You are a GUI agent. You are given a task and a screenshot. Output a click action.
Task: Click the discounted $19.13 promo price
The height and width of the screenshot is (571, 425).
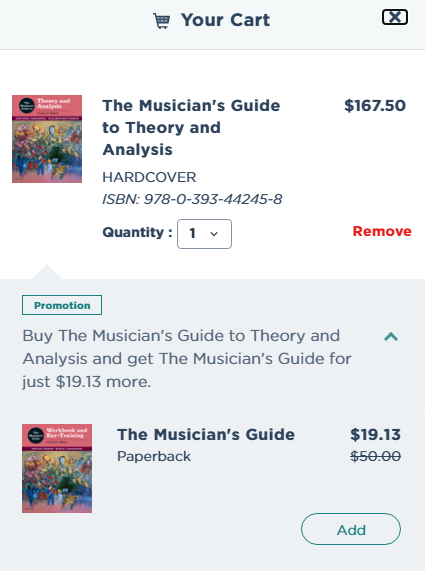375,434
